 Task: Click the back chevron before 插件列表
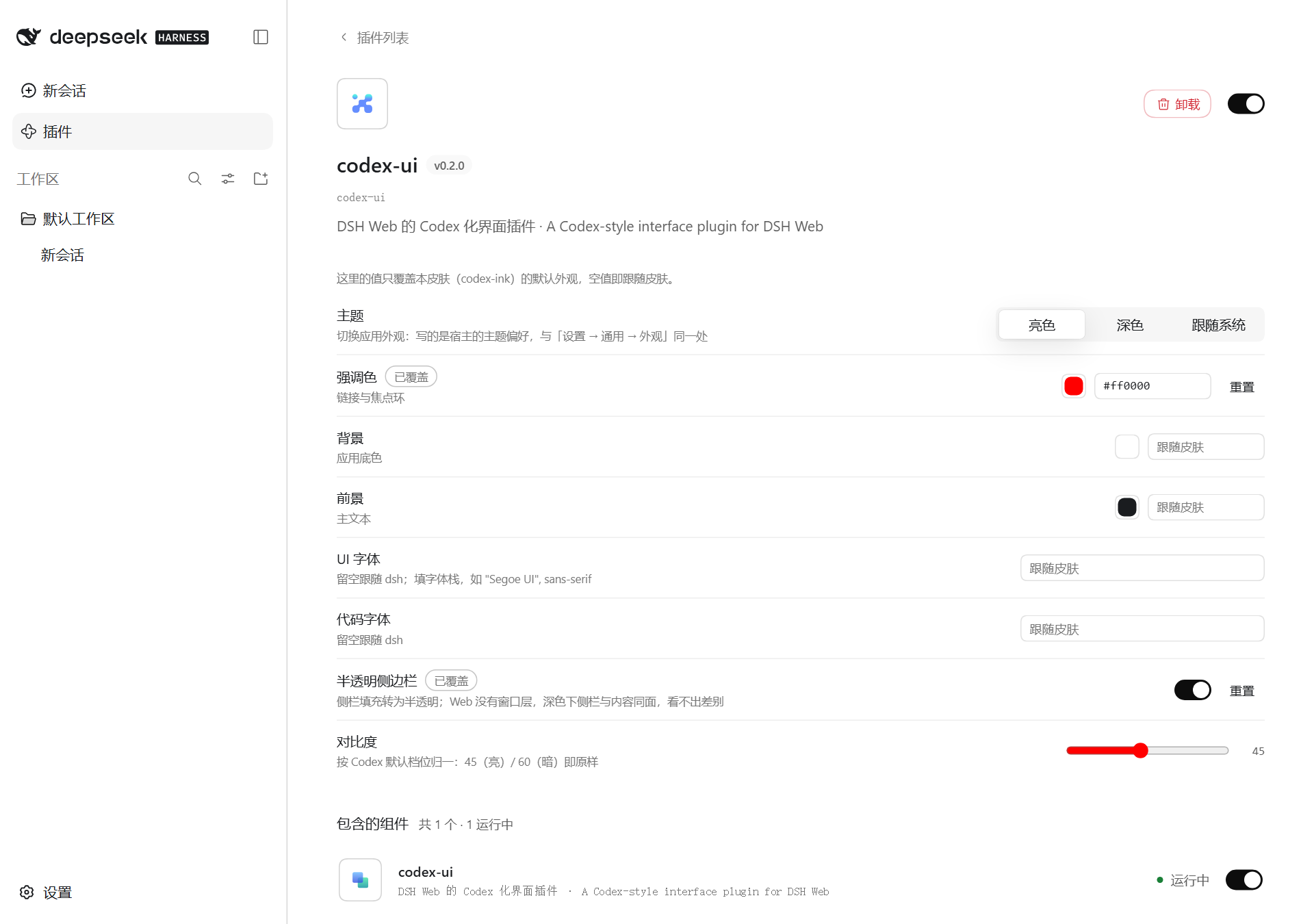[344, 37]
